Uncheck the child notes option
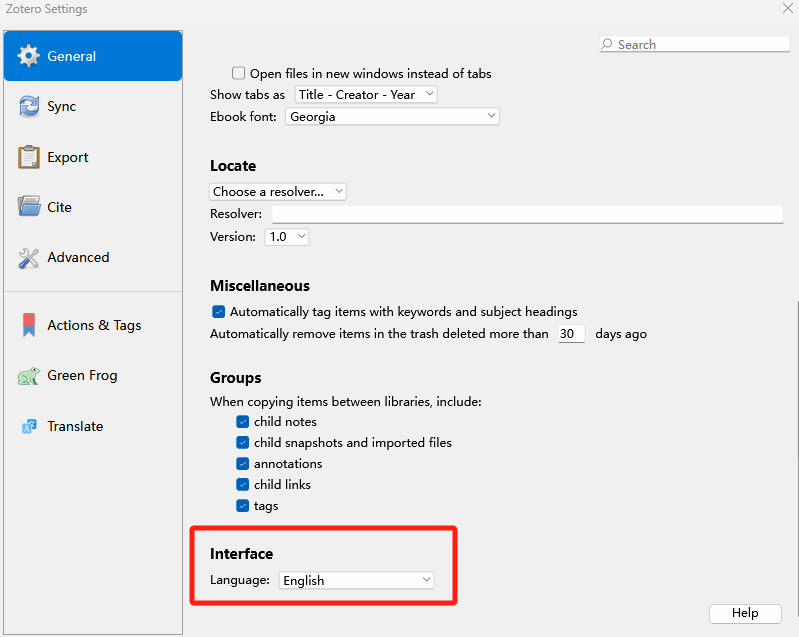Screen dimensions: 799x637 (243, 422)
